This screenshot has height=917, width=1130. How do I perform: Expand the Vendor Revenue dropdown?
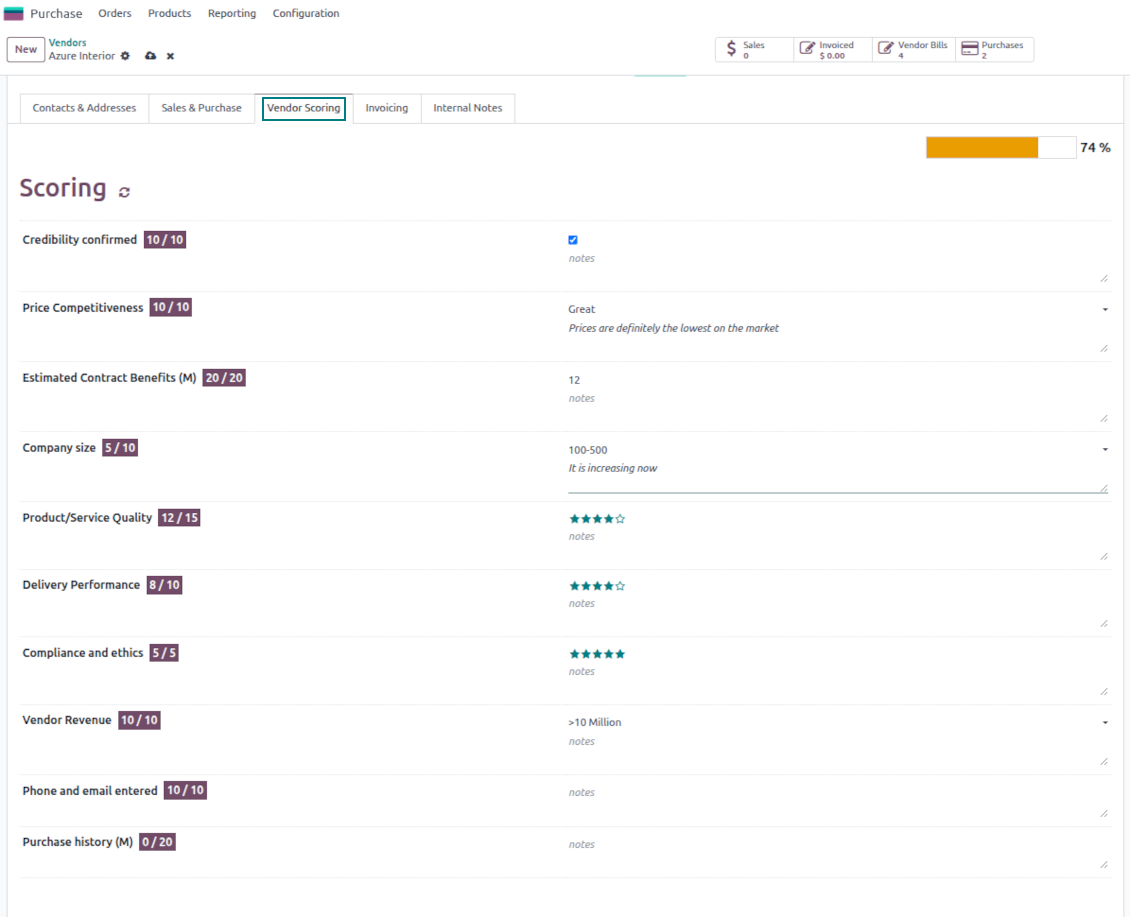1105,722
